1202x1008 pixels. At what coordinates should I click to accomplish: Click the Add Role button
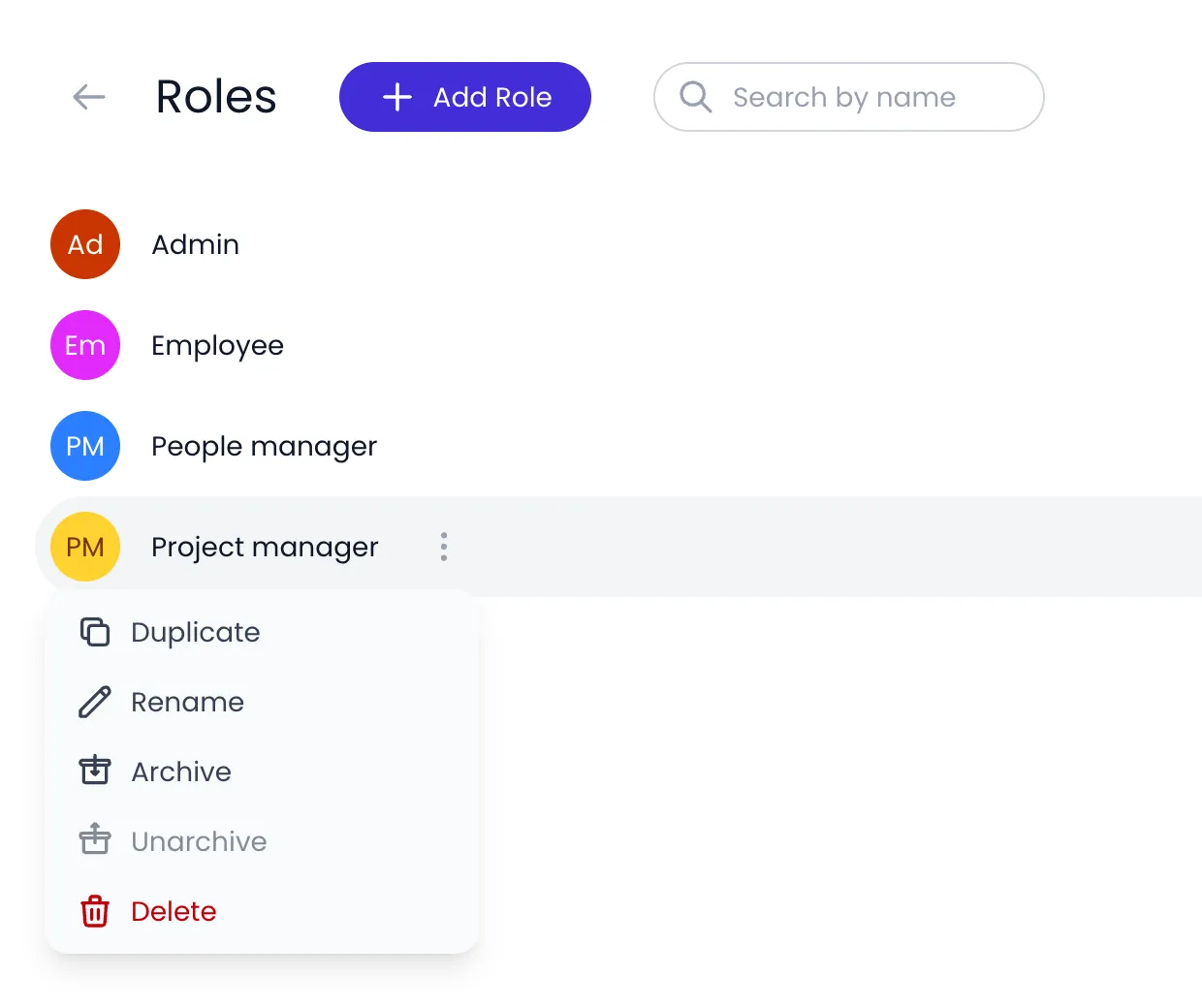point(465,97)
